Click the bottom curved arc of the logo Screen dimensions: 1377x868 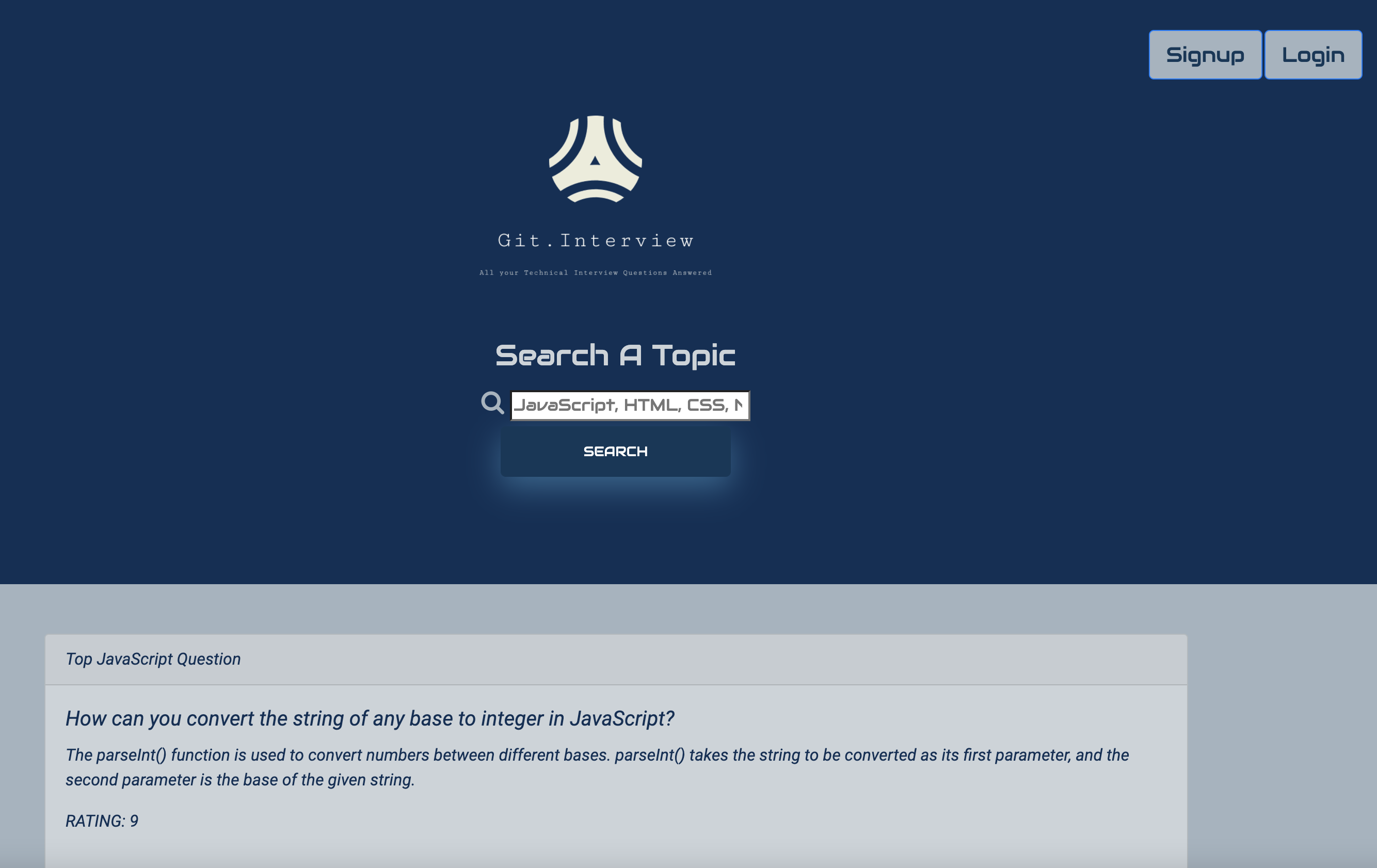click(x=595, y=195)
